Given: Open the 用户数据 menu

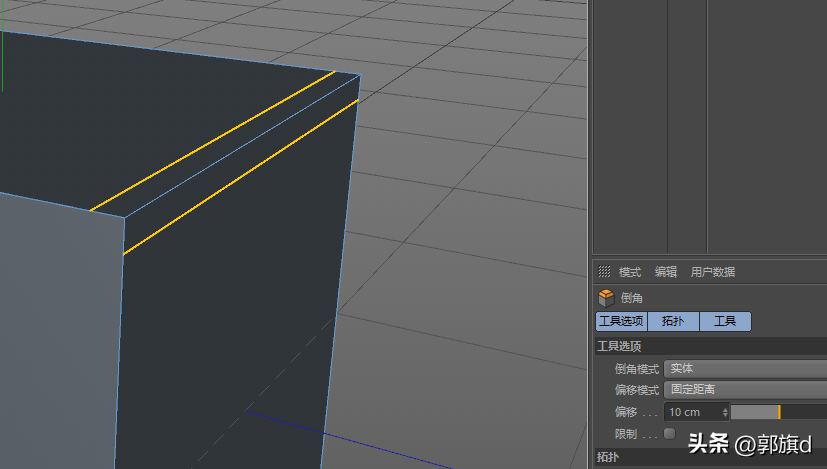Looking at the screenshot, I should (x=713, y=272).
